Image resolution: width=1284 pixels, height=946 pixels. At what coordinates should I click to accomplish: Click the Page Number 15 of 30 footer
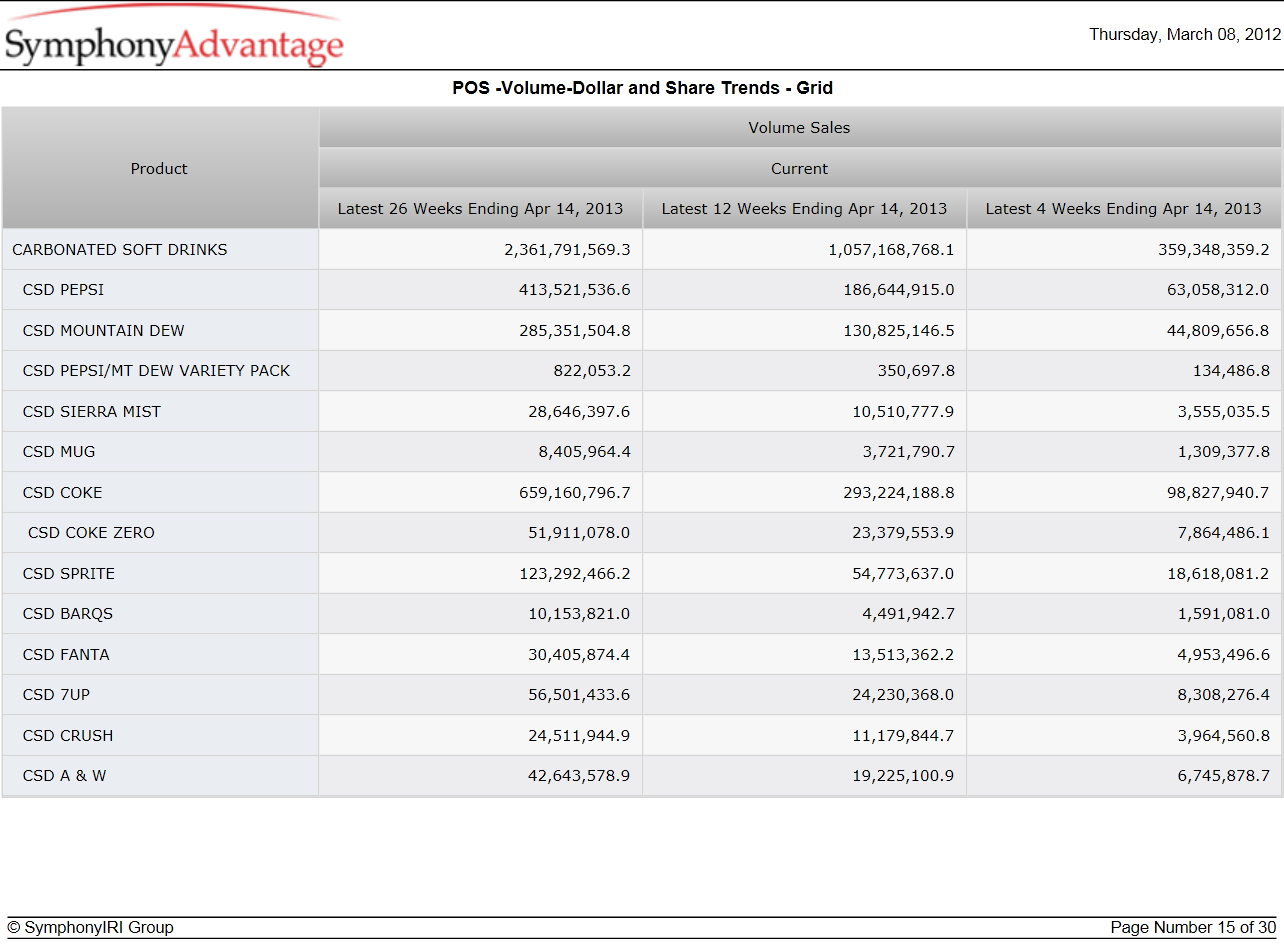pyautogui.click(x=1193, y=928)
